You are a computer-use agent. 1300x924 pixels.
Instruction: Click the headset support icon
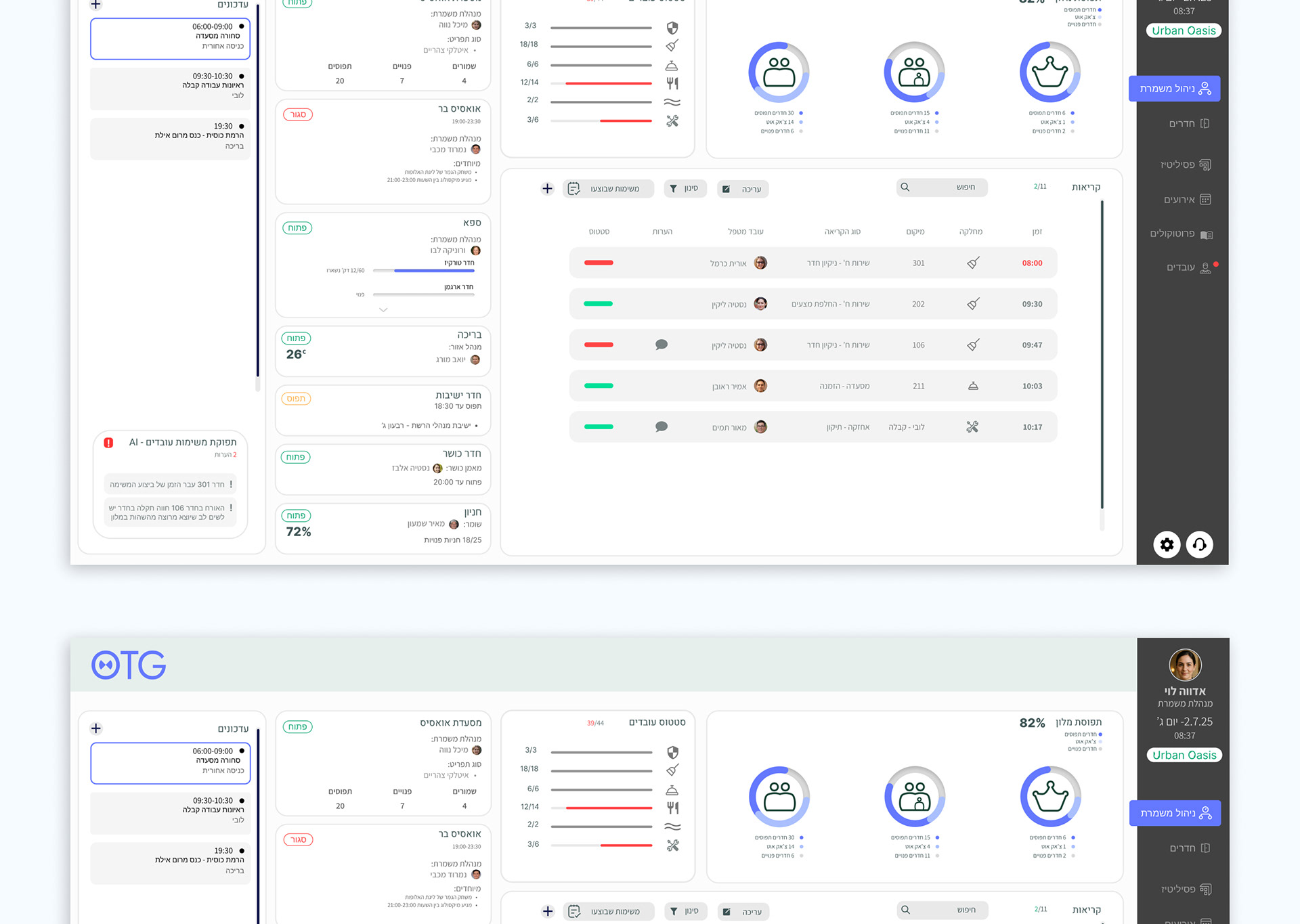pos(1199,544)
